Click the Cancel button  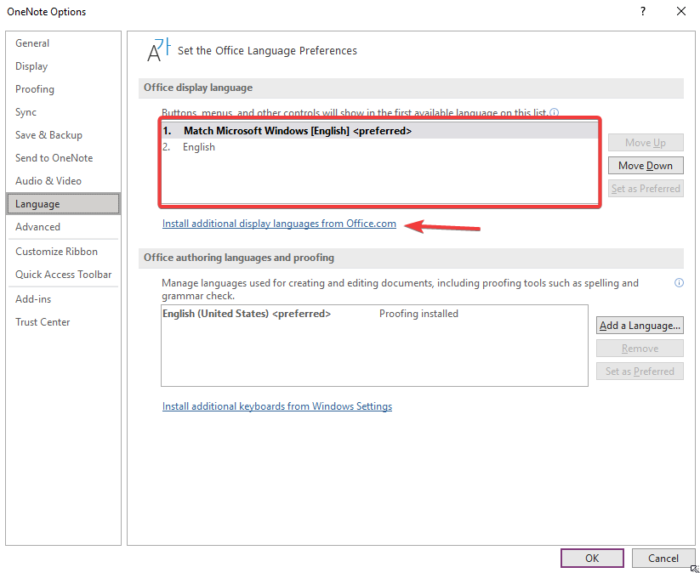point(663,558)
